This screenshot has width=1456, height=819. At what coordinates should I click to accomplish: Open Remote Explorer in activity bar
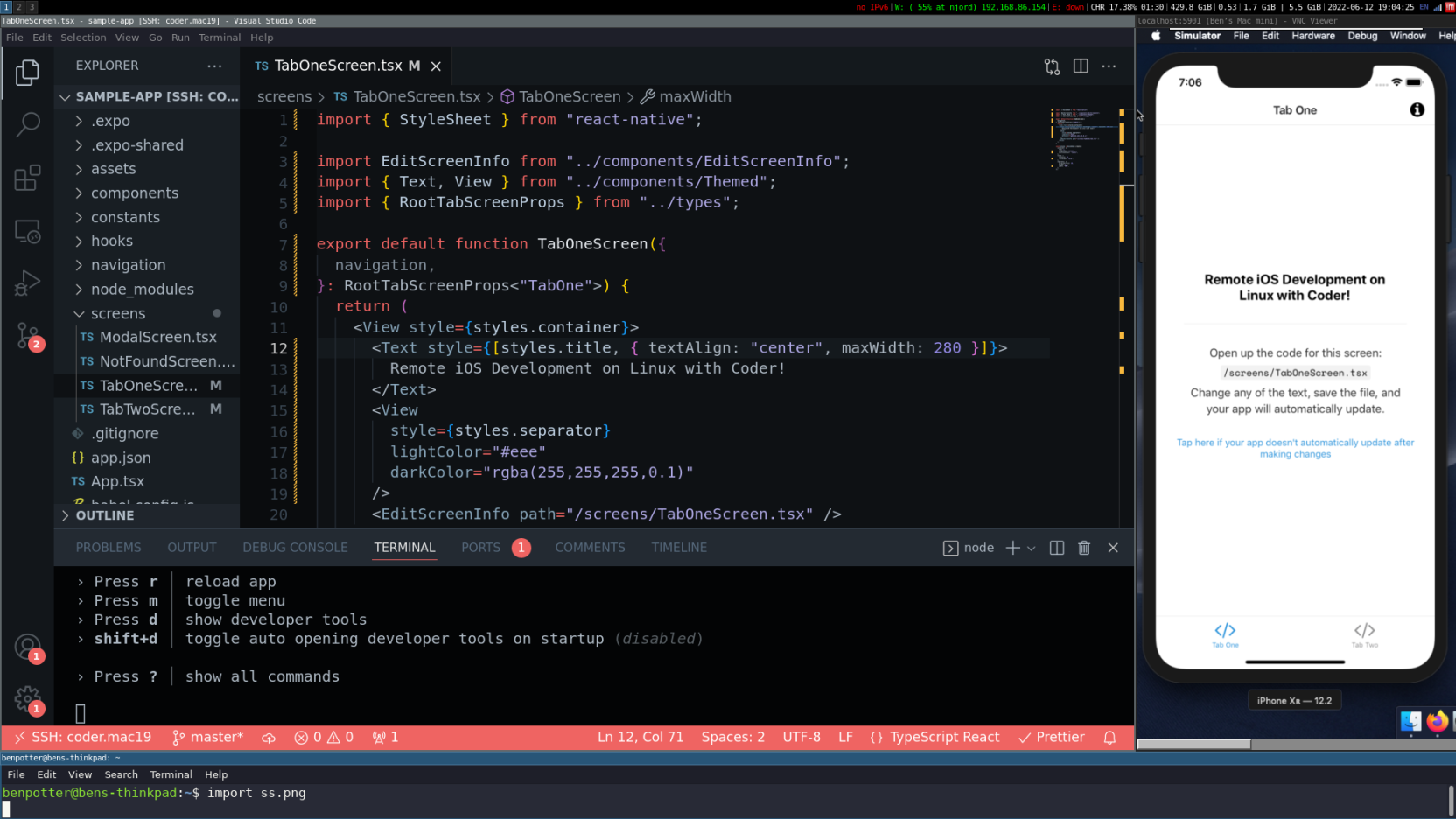pos(27,231)
